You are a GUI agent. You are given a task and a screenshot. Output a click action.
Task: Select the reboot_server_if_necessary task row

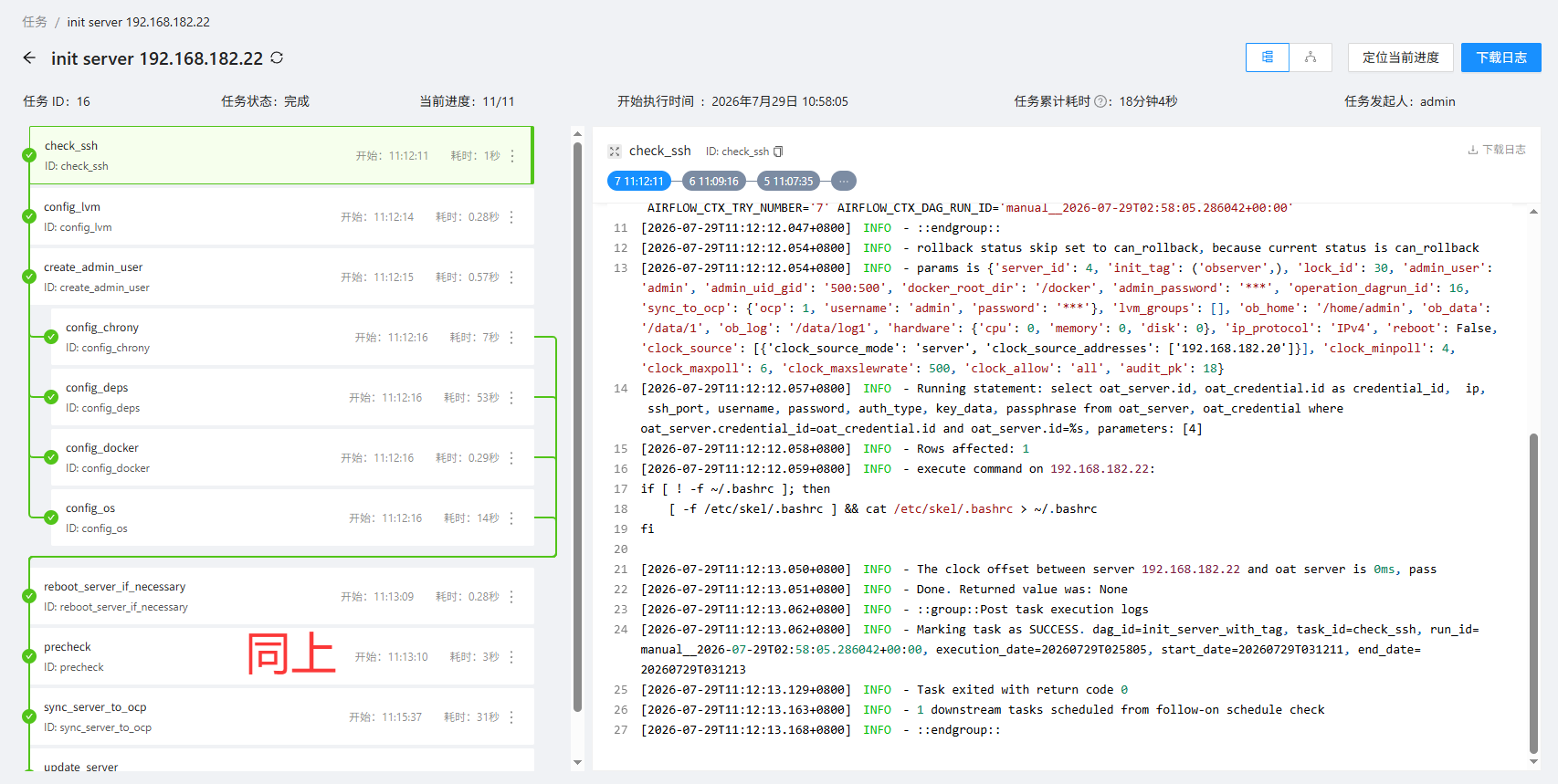(281, 596)
